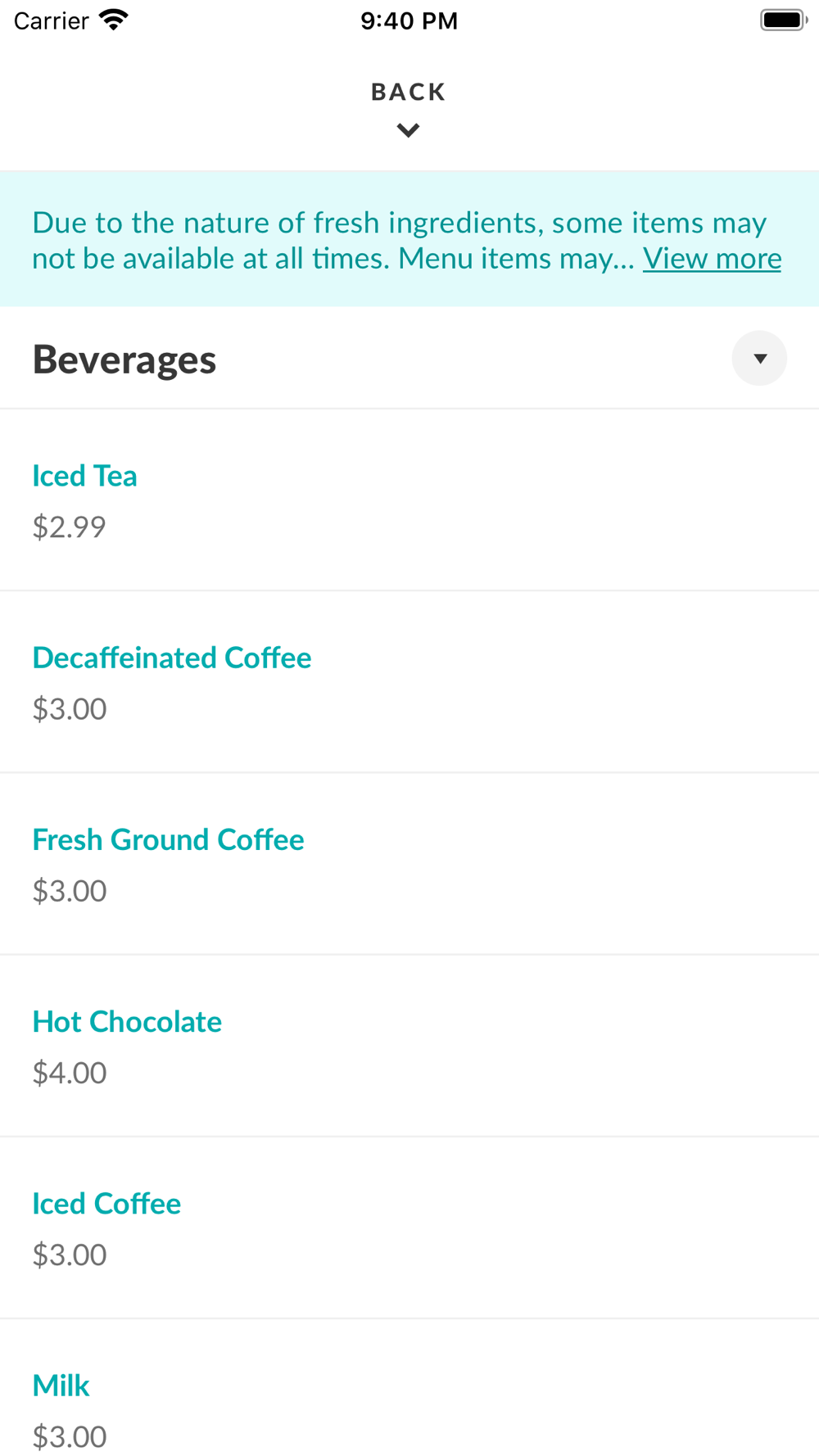Click the Wi-Fi status icon
This screenshot has width=819, height=1456.
[114, 20]
